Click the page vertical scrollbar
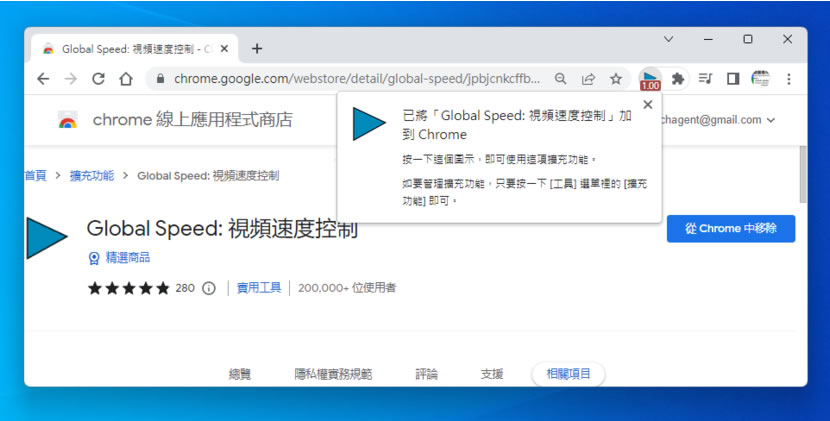The height and width of the screenshot is (421, 830). [x=802, y=175]
